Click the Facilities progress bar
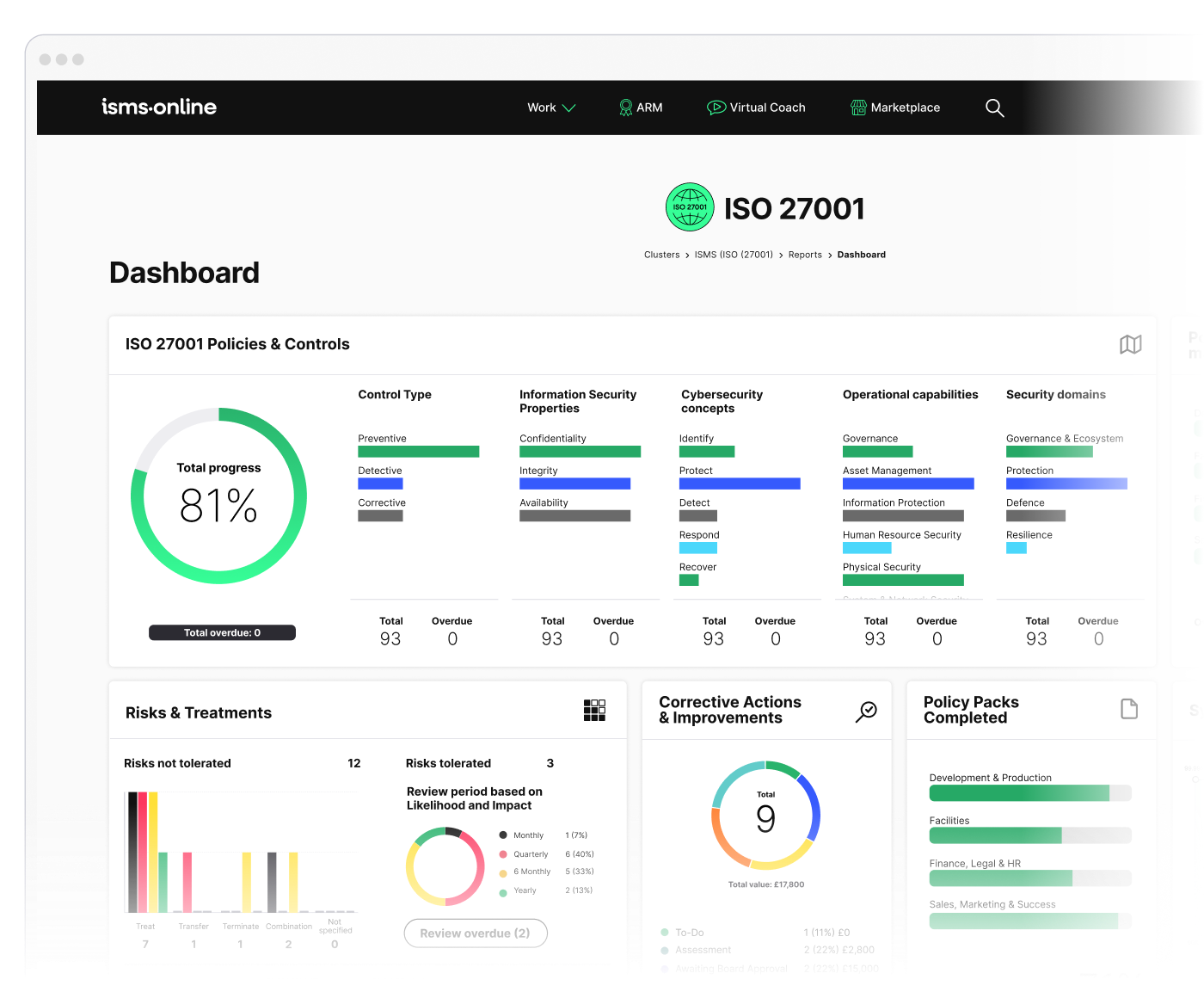1204x998 pixels. pyautogui.click(x=1030, y=835)
